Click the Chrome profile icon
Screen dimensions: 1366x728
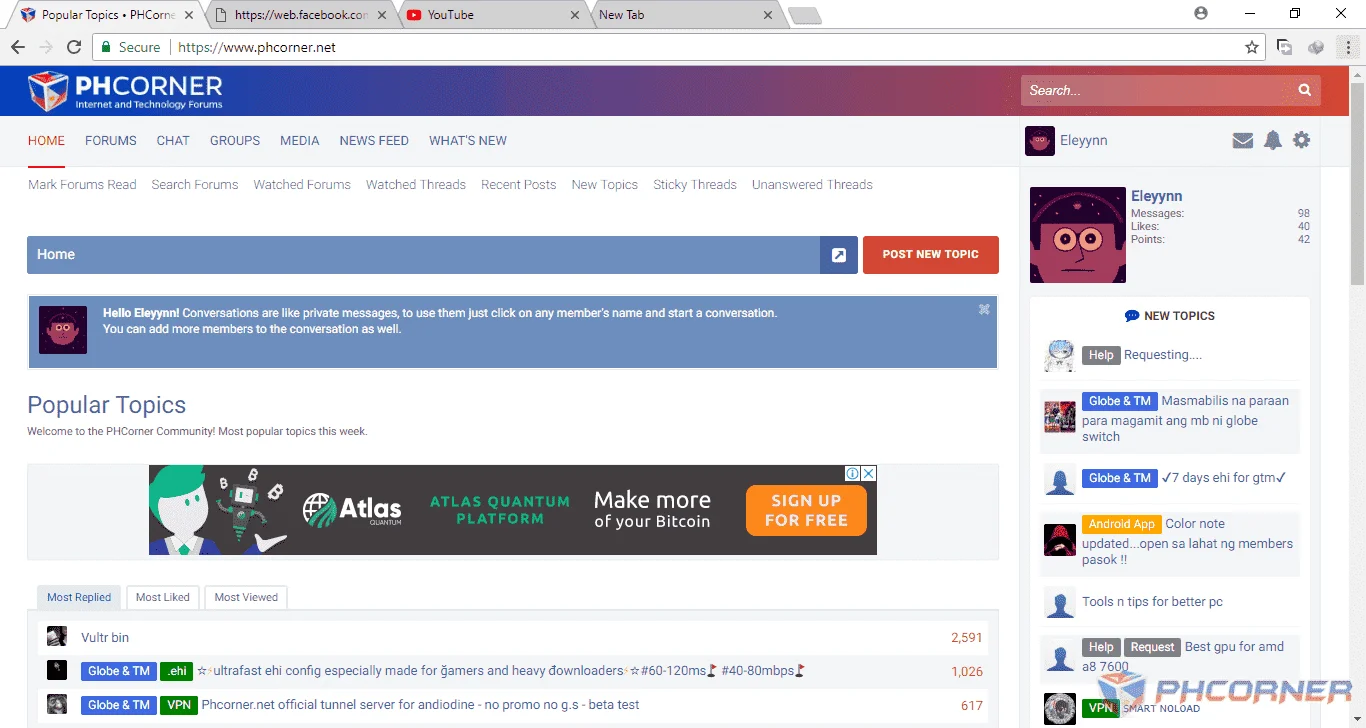click(x=1201, y=14)
